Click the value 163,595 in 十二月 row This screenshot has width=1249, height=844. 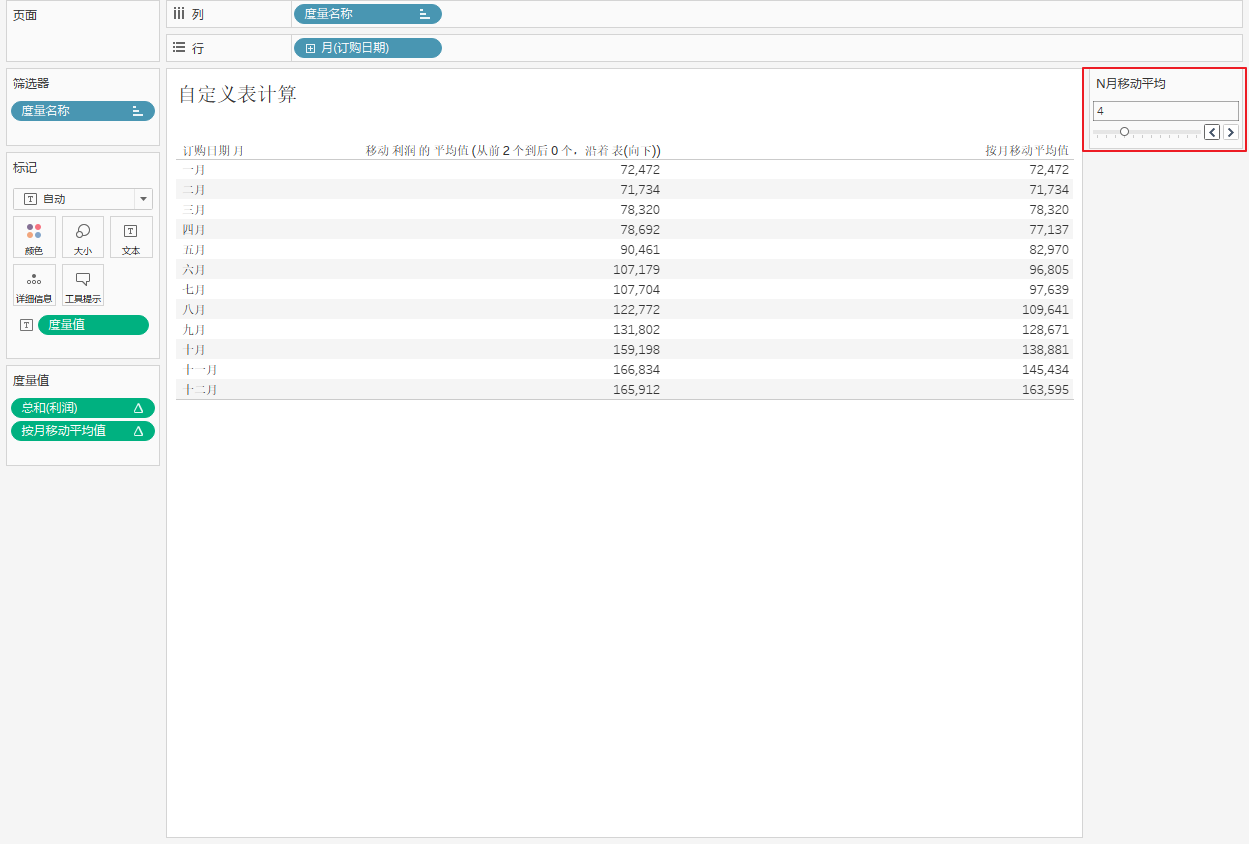click(x=1045, y=390)
